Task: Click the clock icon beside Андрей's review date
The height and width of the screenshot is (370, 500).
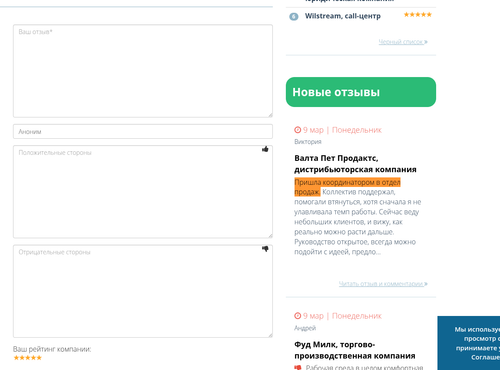Action: (297, 316)
